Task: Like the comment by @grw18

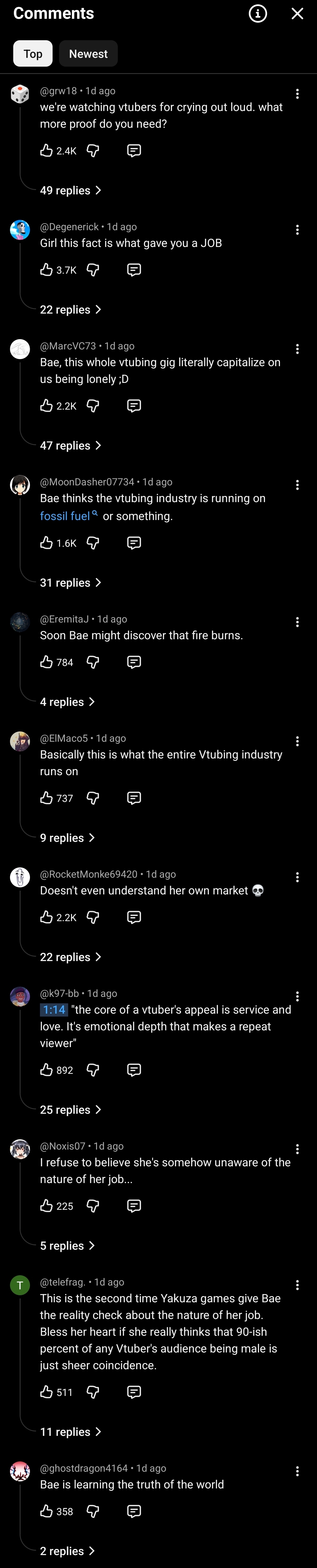Action: (46, 150)
